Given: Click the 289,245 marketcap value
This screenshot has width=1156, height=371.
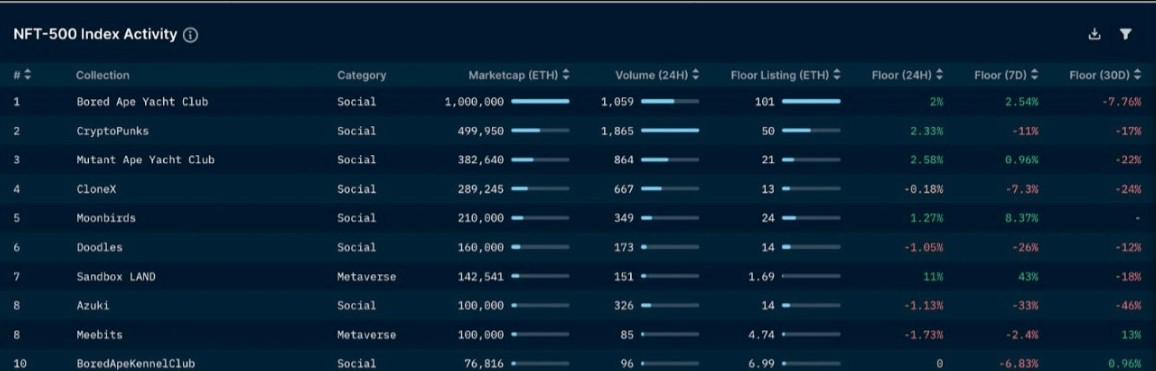Looking at the screenshot, I should pos(481,189).
